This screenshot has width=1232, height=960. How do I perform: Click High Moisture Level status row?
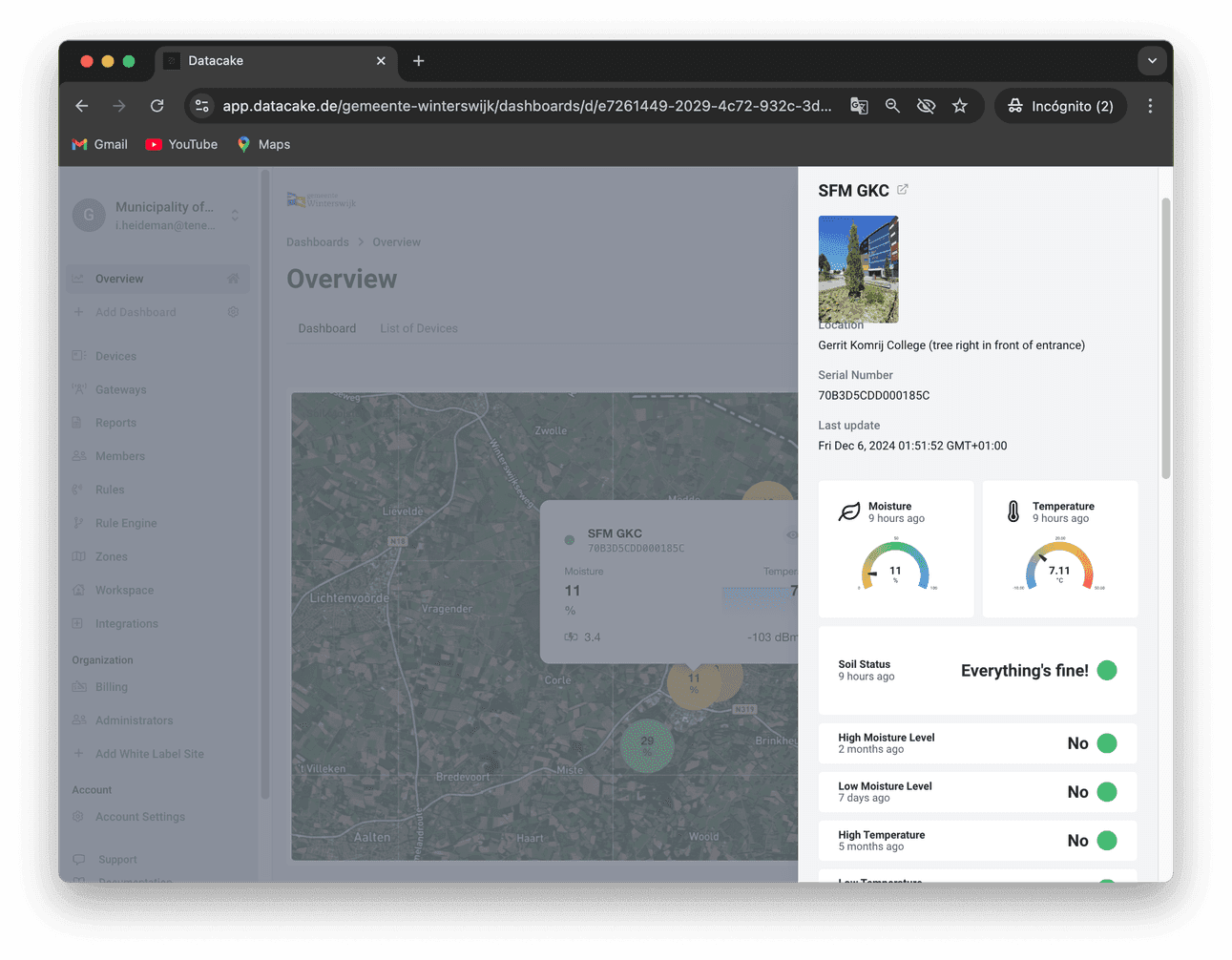978,743
